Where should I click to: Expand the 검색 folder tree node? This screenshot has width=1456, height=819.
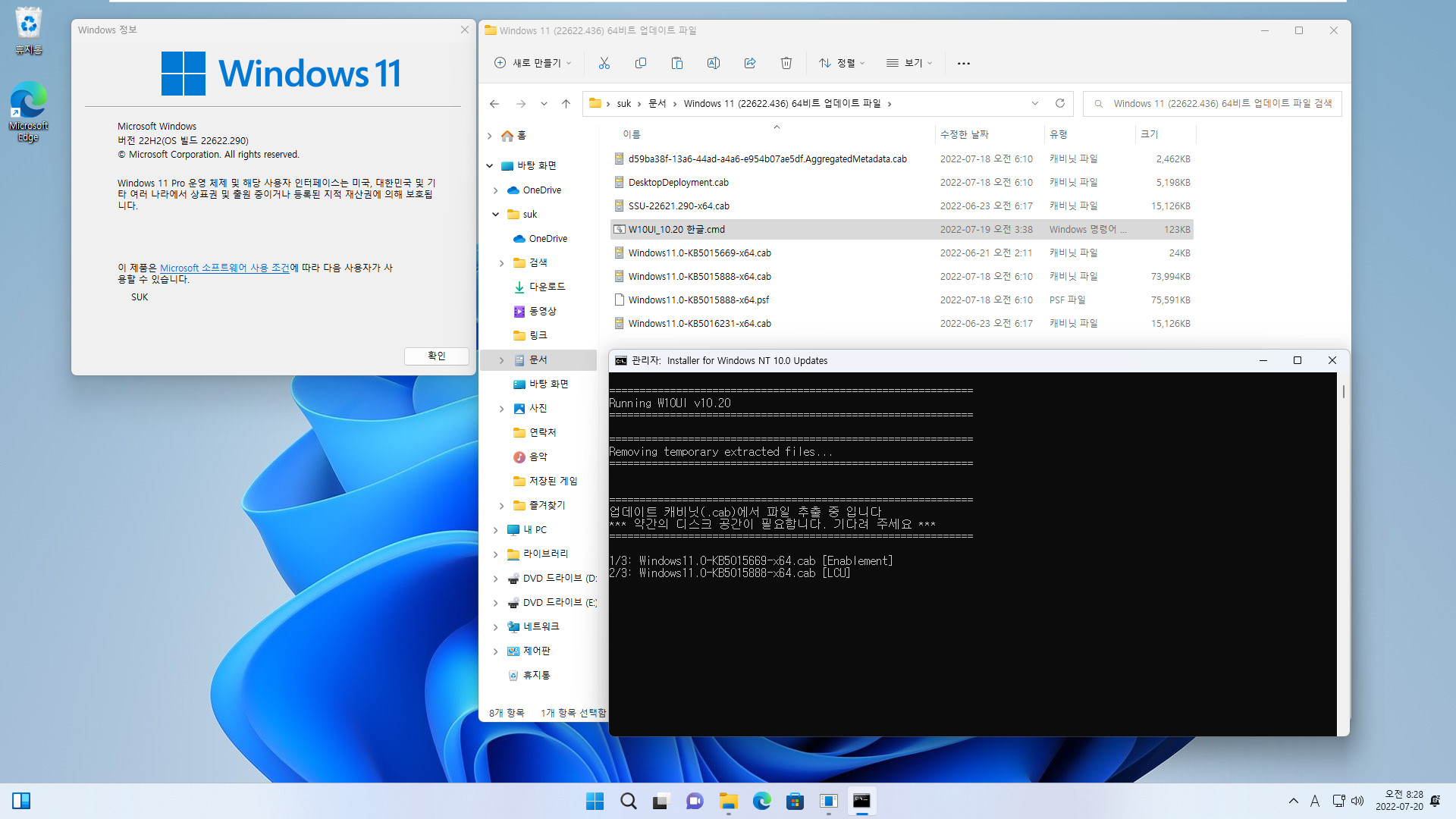coord(502,263)
